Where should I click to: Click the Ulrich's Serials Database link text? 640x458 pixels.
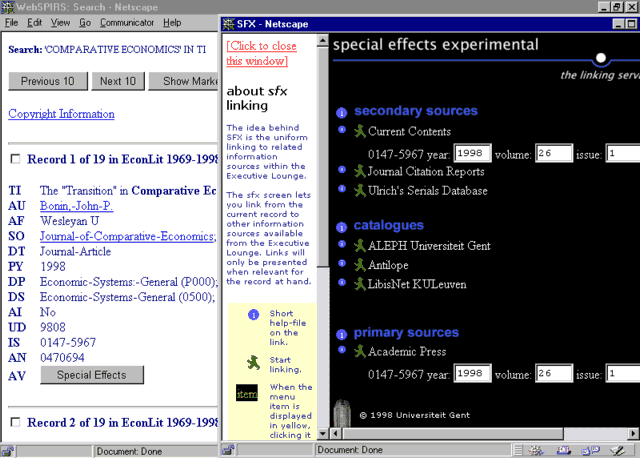427,191
